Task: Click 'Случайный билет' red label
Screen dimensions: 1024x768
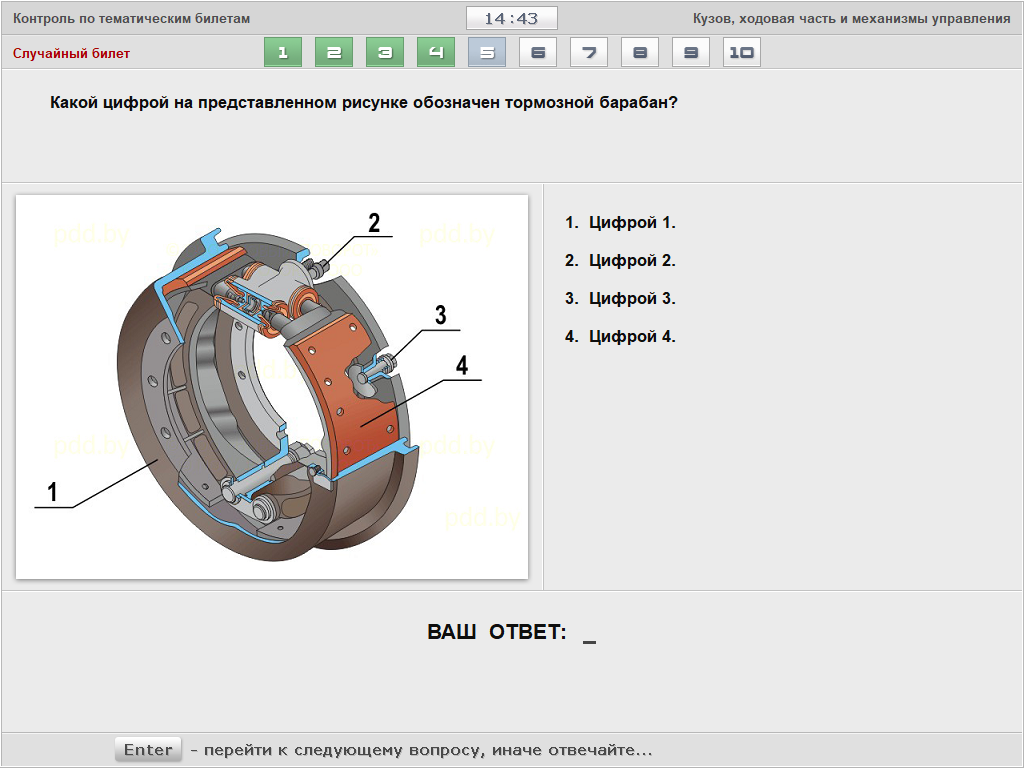Action: click(x=71, y=53)
